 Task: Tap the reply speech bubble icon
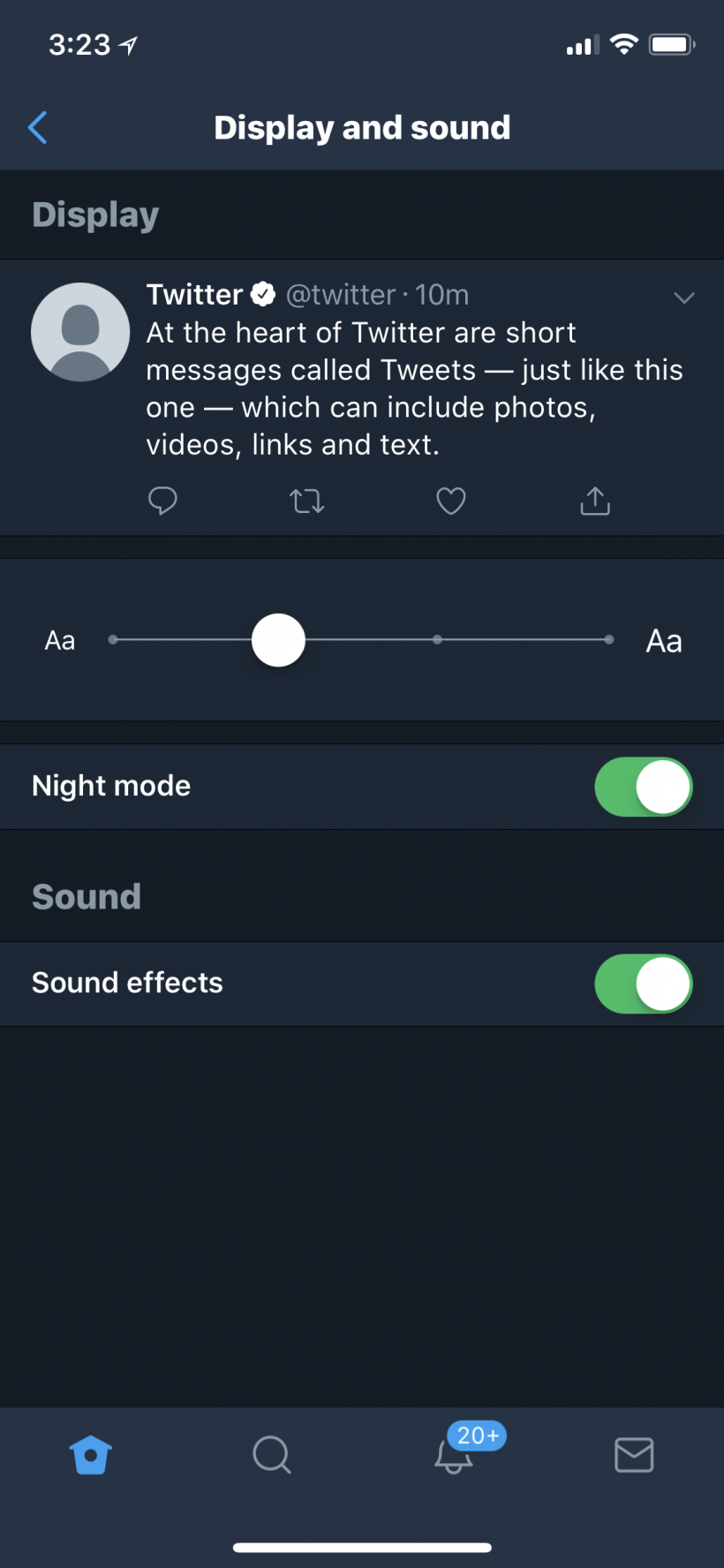click(x=162, y=501)
